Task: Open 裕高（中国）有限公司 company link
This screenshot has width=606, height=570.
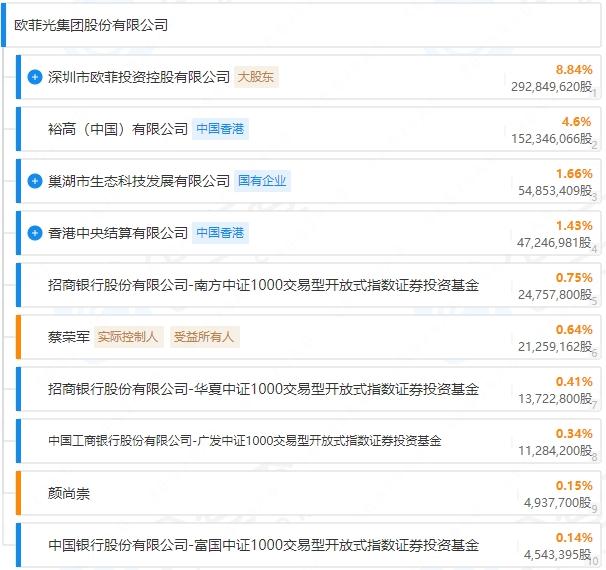Action: [x=118, y=129]
